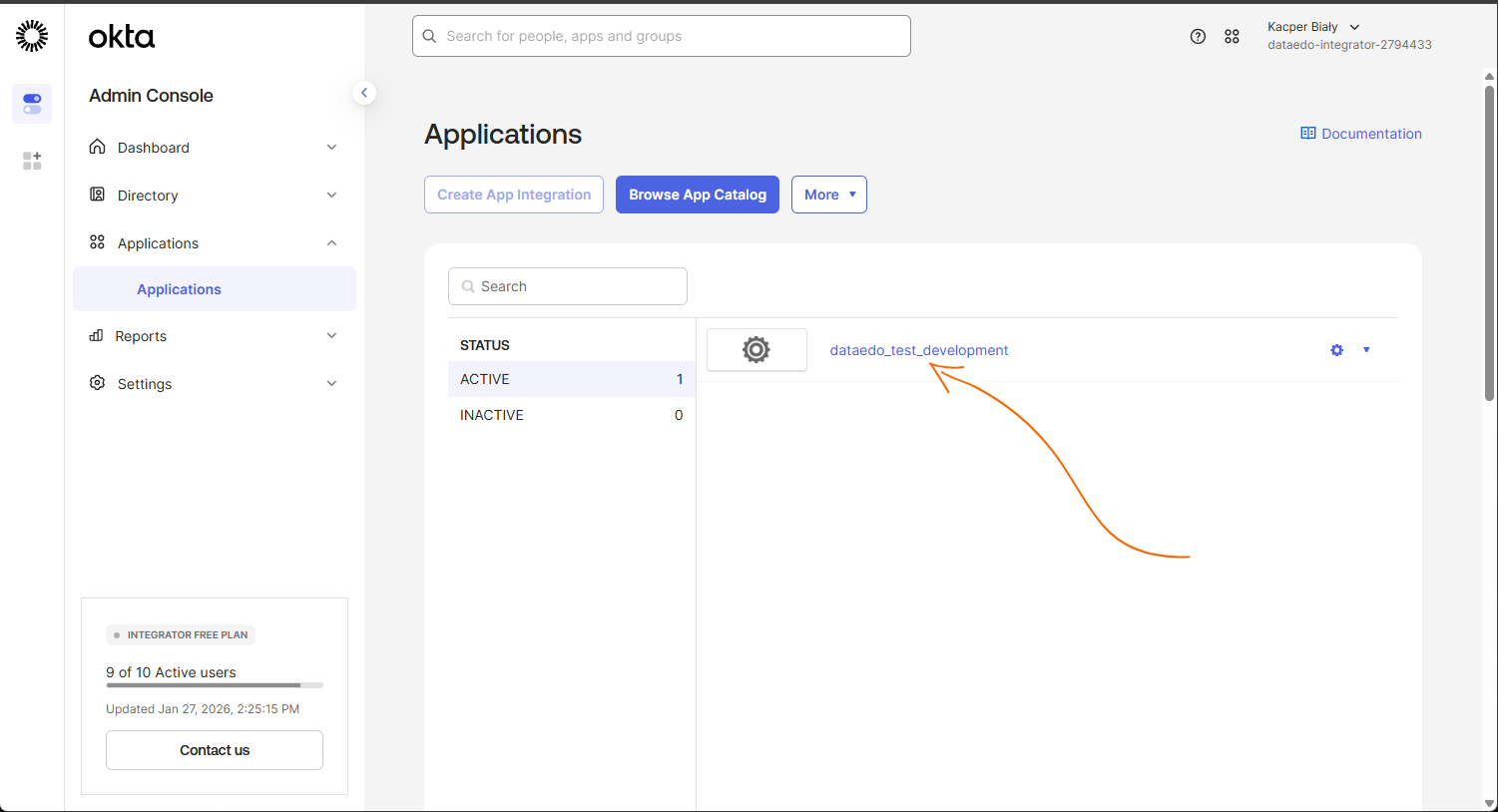This screenshot has height=812, width=1498.
Task: Click the Browse App Catalog button
Action: click(x=697, y=195)
